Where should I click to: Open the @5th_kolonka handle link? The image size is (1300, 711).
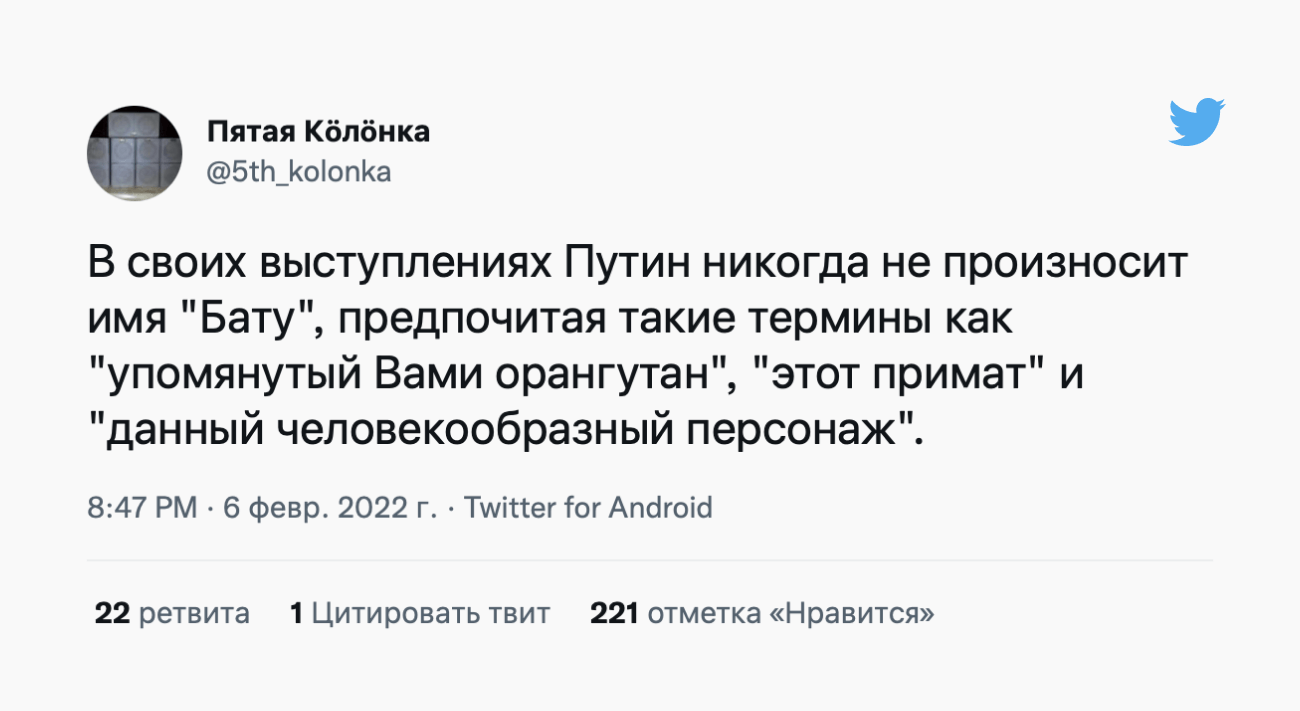pyautogui.click(x=298, y=172)
